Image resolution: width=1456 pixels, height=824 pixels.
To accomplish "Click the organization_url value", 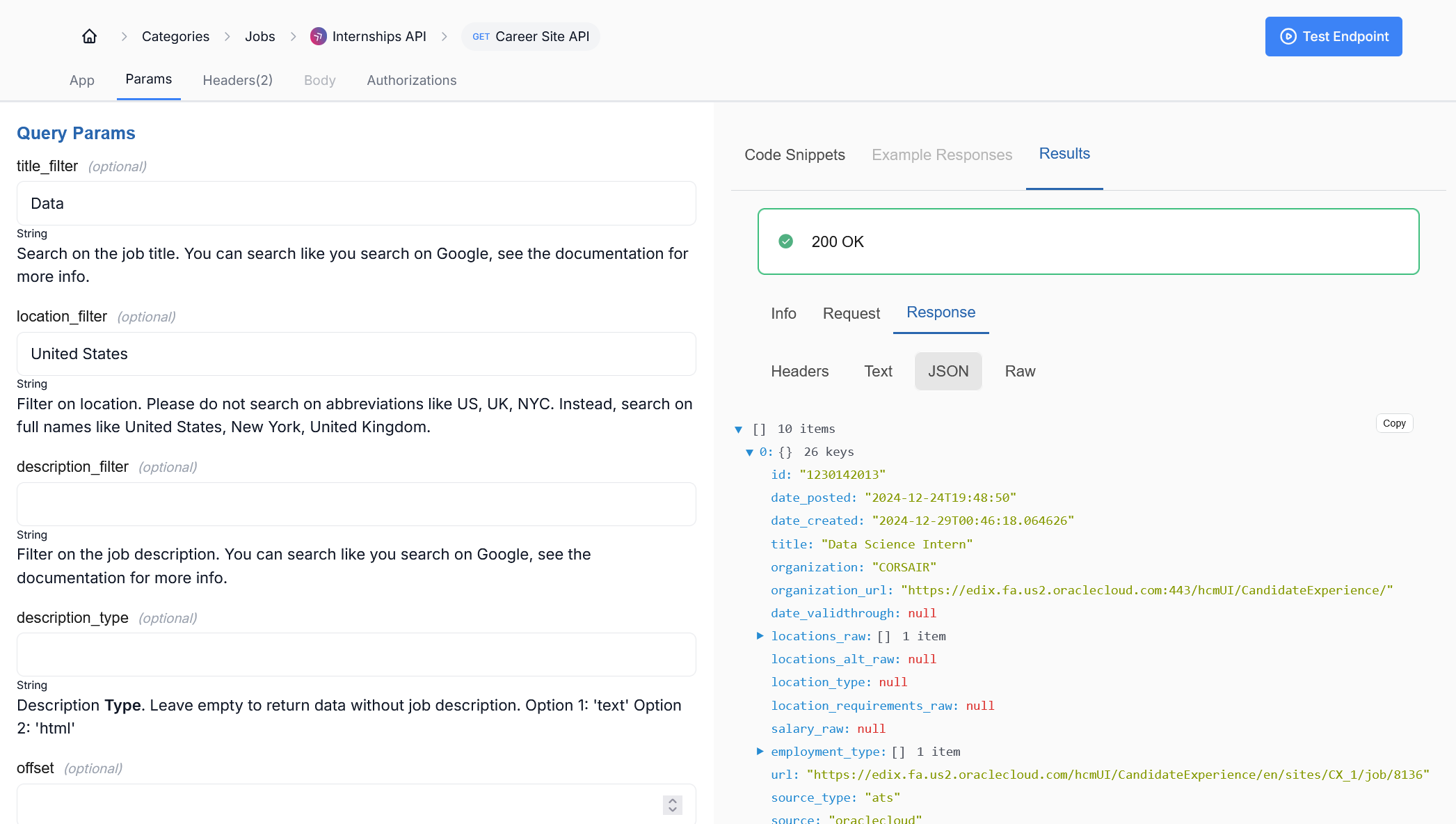I will click(1147, 590).
